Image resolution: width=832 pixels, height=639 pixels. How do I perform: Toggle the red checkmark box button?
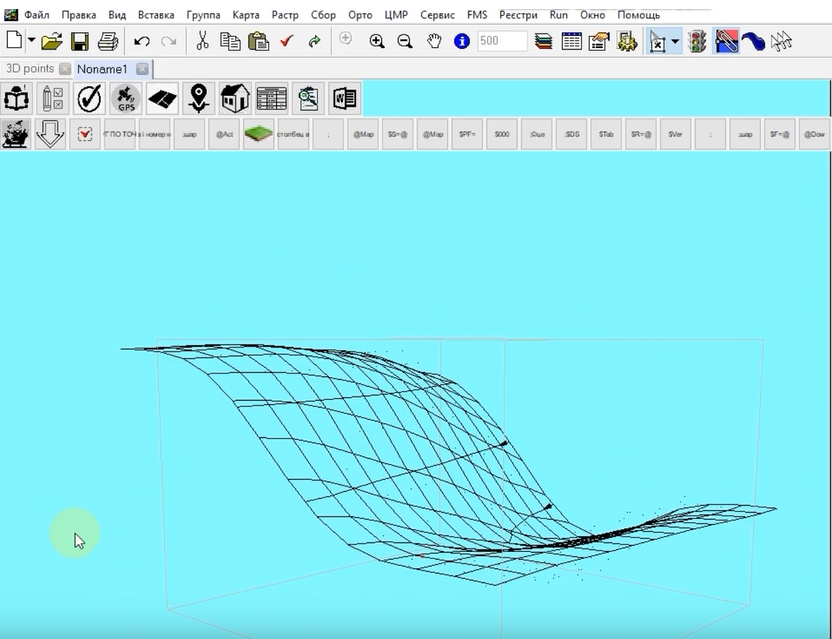point(85,134)
